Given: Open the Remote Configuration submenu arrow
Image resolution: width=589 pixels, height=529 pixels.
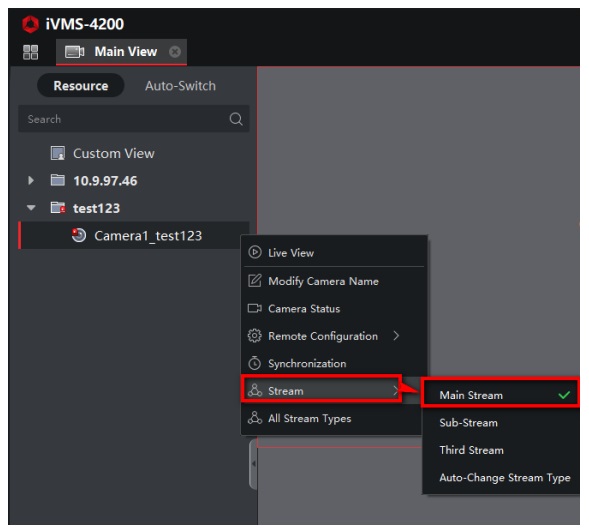Looking at the screenshot, I should pyautogui.click(x=396, y=336).
